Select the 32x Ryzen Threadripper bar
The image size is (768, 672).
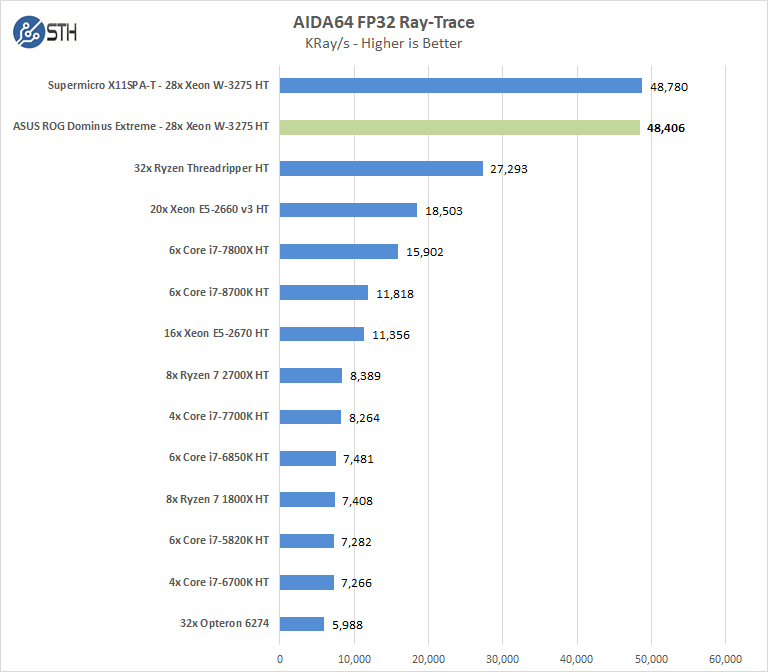381,168
